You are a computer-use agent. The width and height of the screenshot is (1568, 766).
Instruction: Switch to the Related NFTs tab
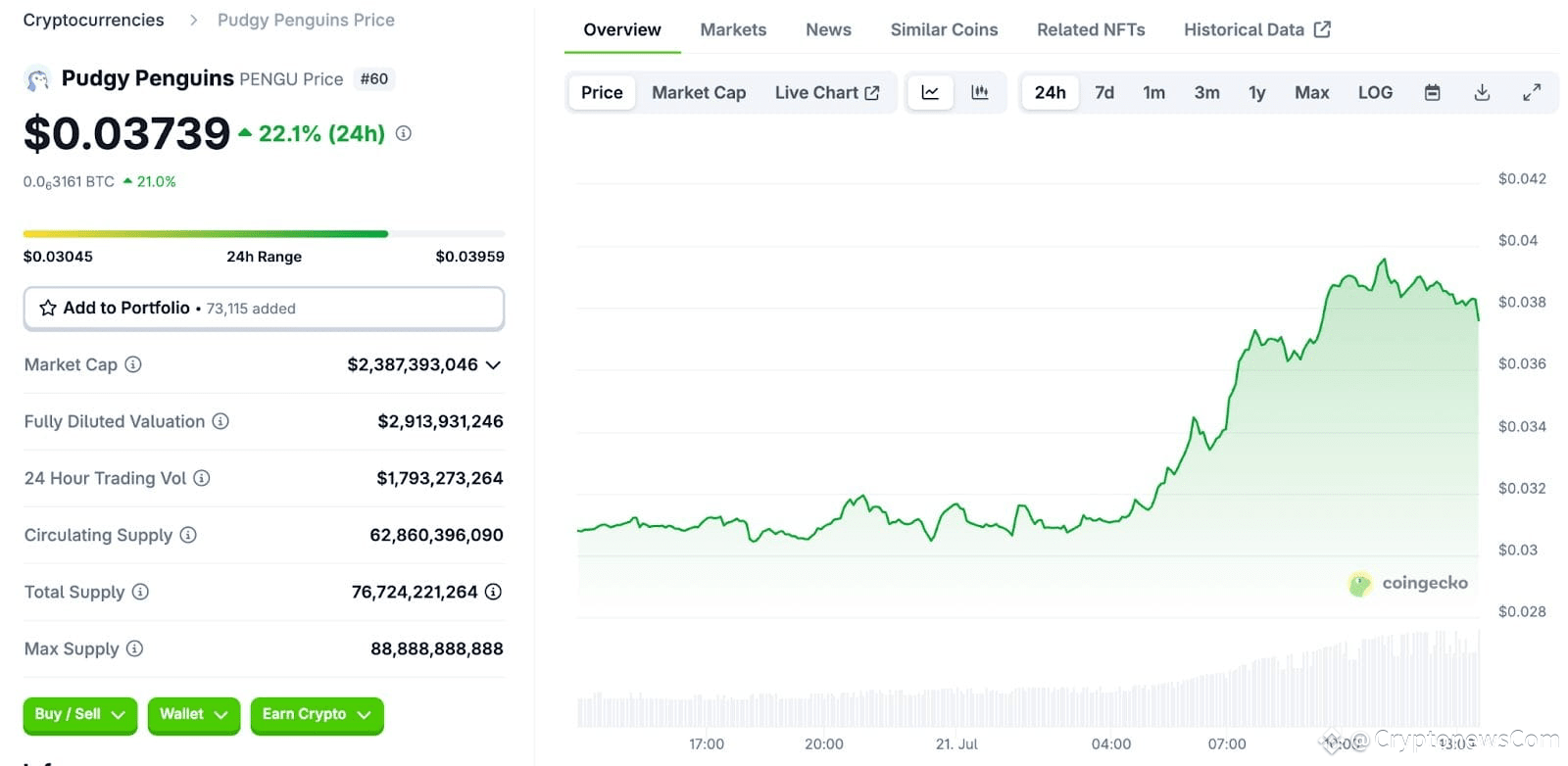coord(1091,29)
